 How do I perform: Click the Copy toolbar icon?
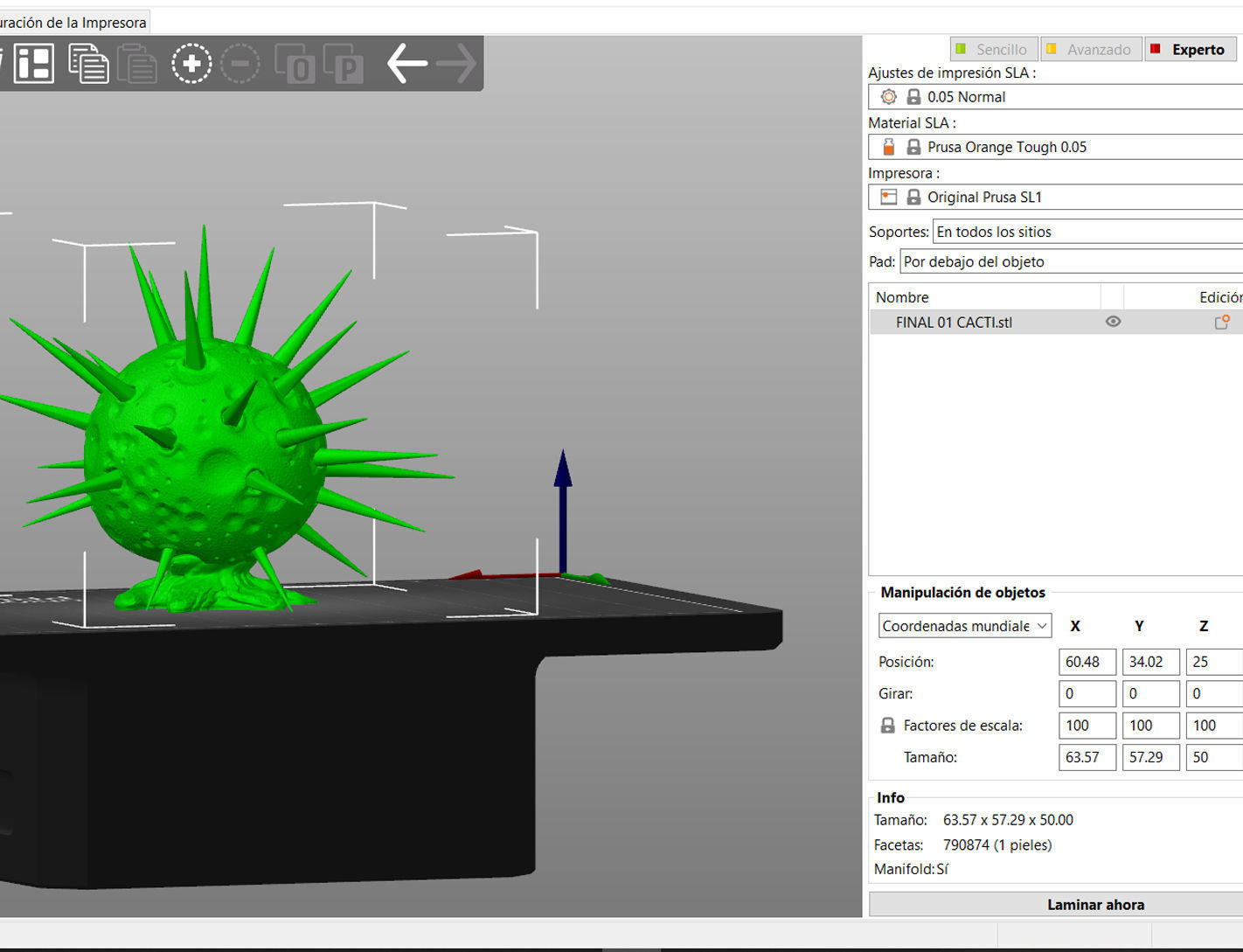[87, 64]
